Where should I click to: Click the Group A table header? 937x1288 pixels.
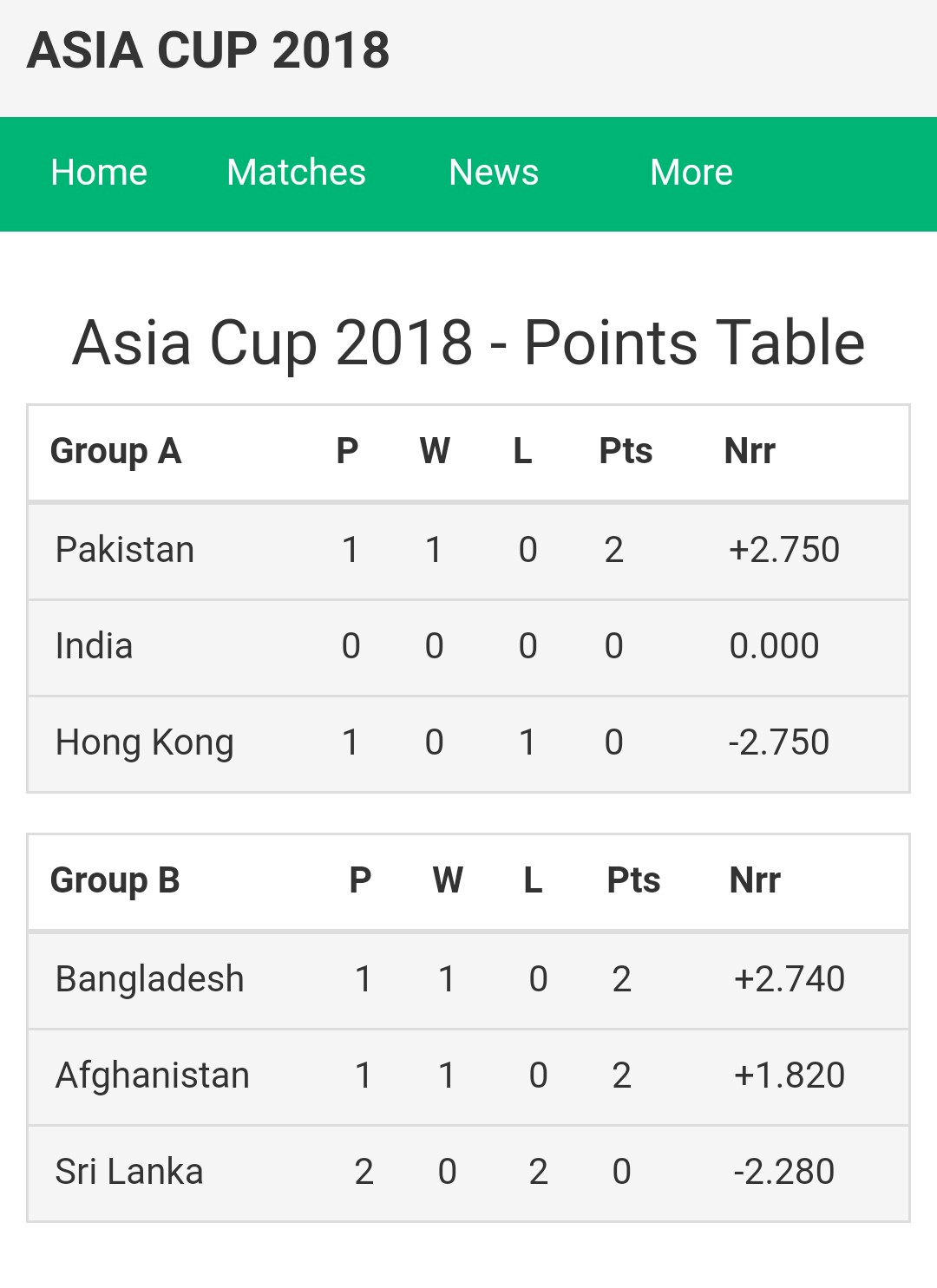115,451
